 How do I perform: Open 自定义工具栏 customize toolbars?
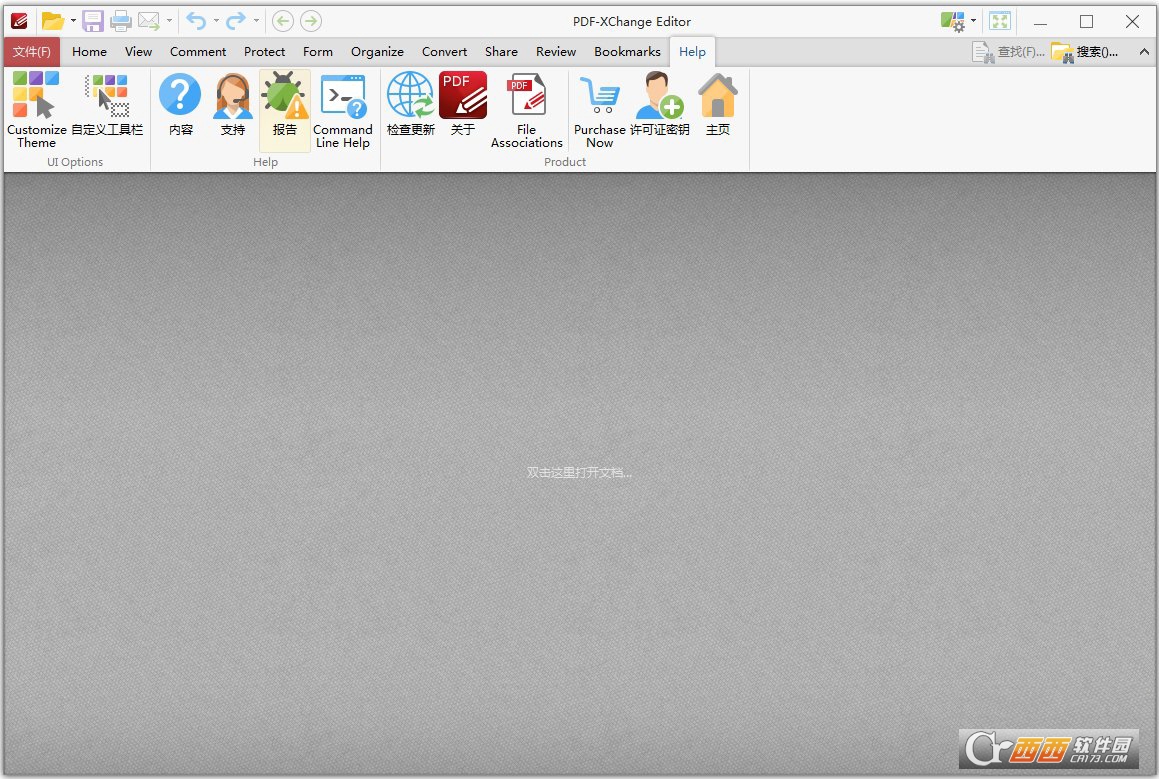tap(107, 104)
